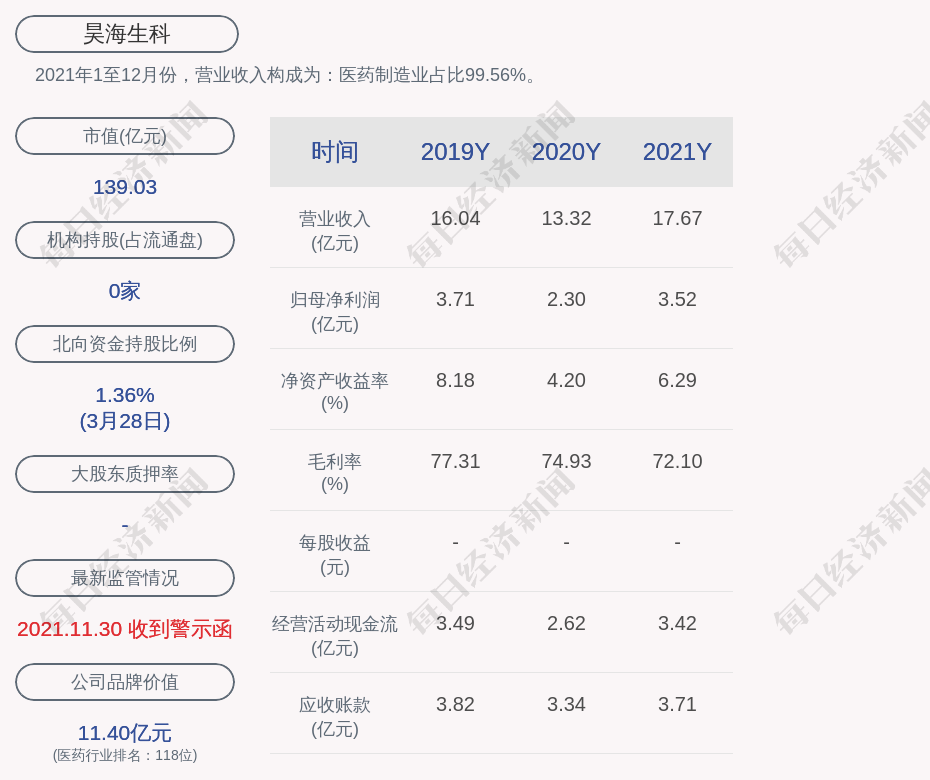Select 2019 net profit 3.71
930x780 pixels.
[x=455, y=300]
